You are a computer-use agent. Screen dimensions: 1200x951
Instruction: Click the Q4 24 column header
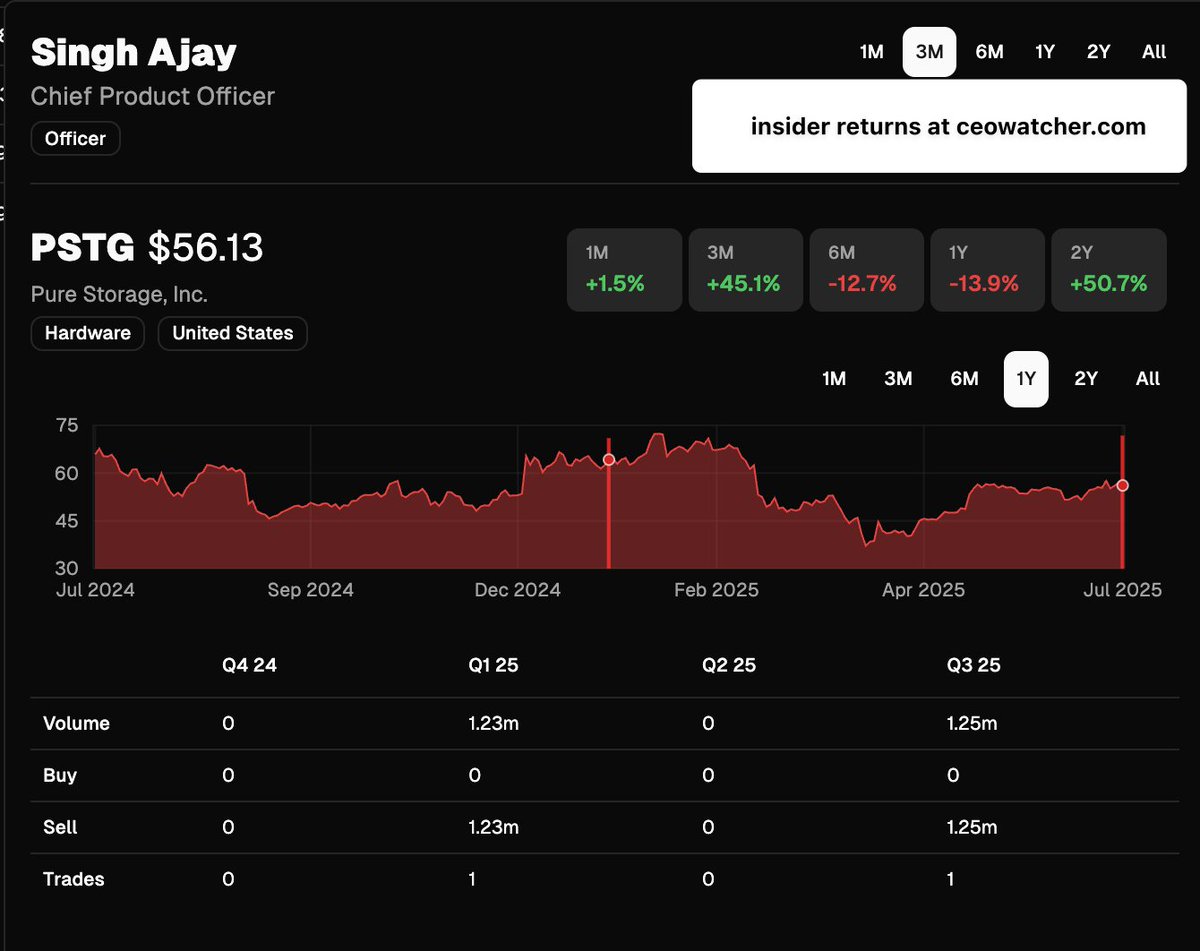(249, 665)
